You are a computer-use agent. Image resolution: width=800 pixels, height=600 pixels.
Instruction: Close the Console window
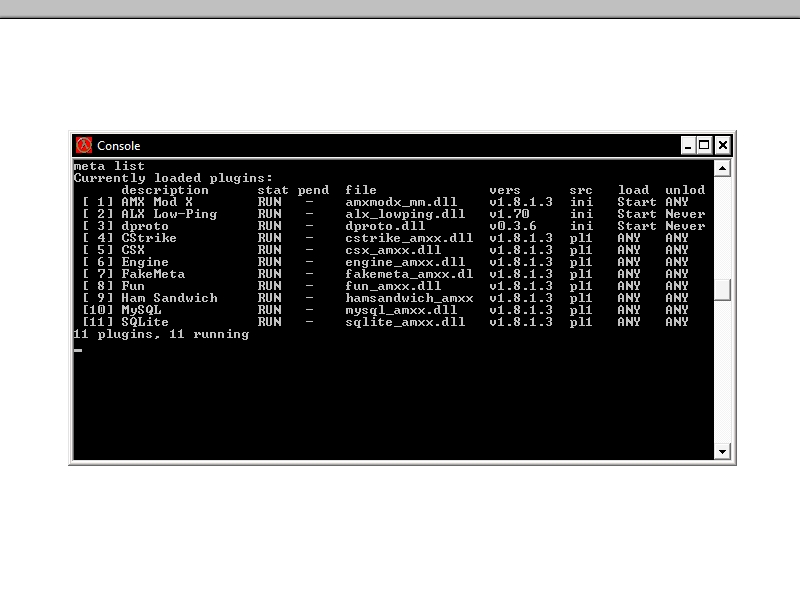[723, 145]
